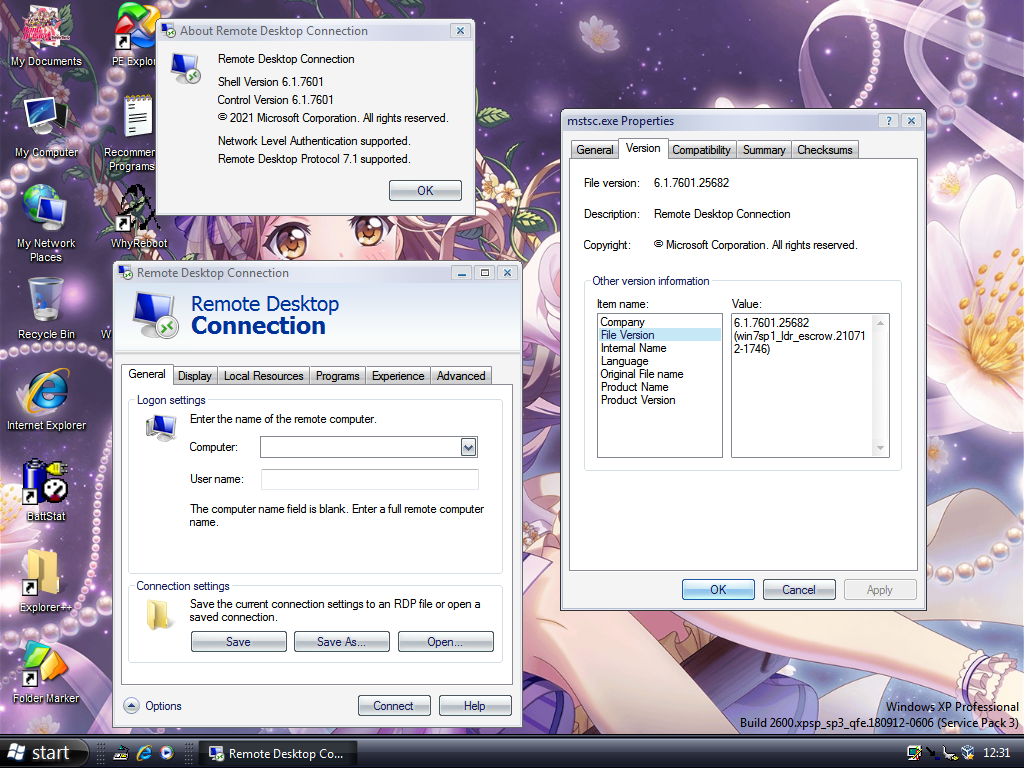Screen dimensions: 1024x768
Task: Click the network connection tray icon
Action: pos(931,753)
